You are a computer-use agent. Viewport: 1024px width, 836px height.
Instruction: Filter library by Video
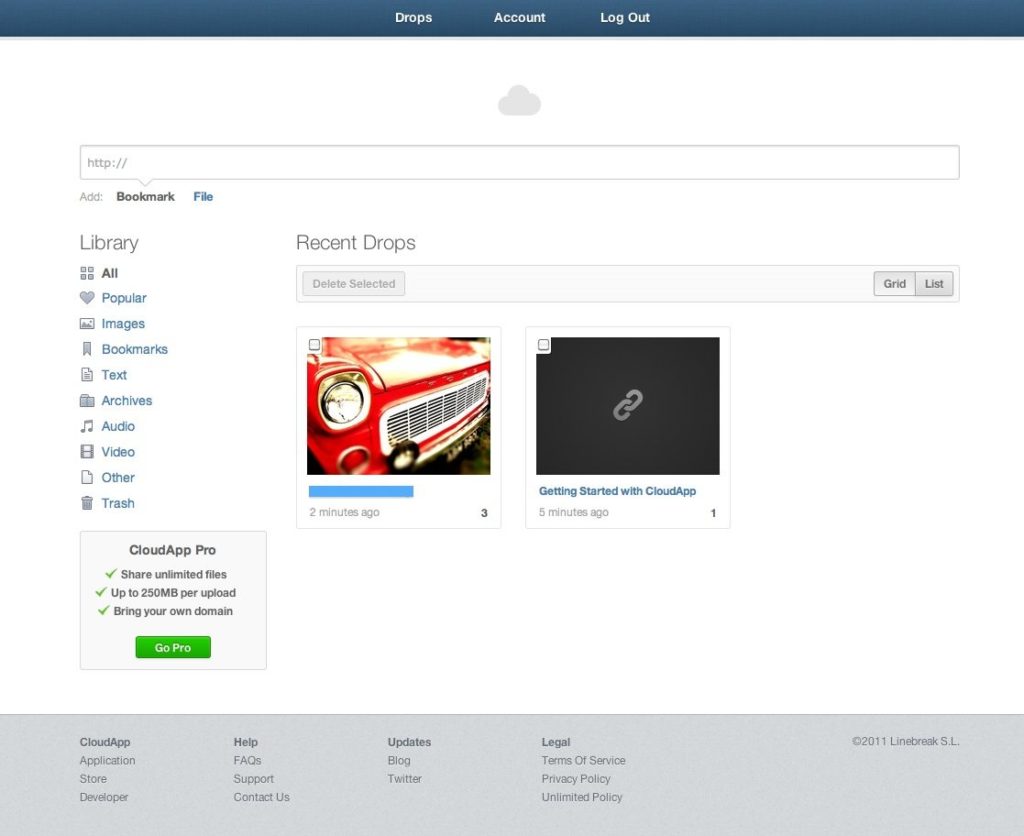coord(118,451)
